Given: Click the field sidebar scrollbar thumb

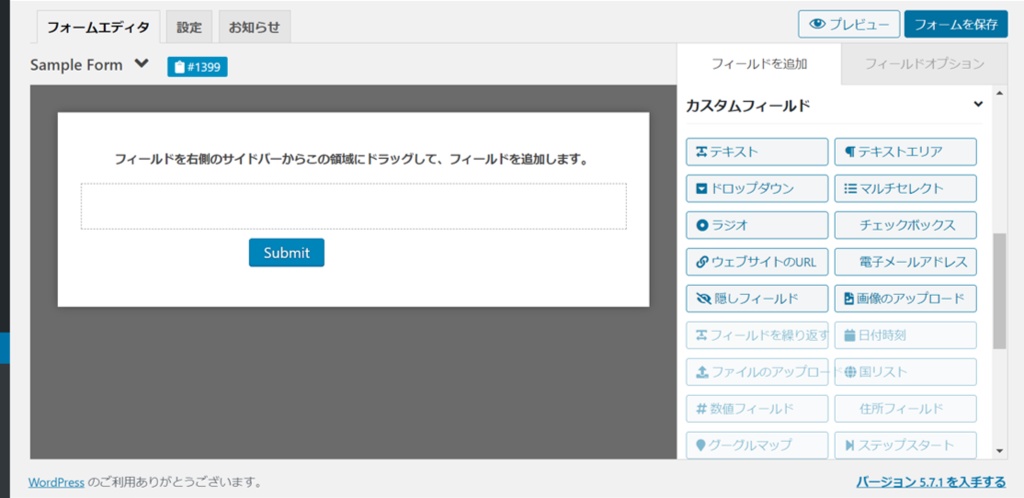Looking at the screenshot, I should (999, 290).
